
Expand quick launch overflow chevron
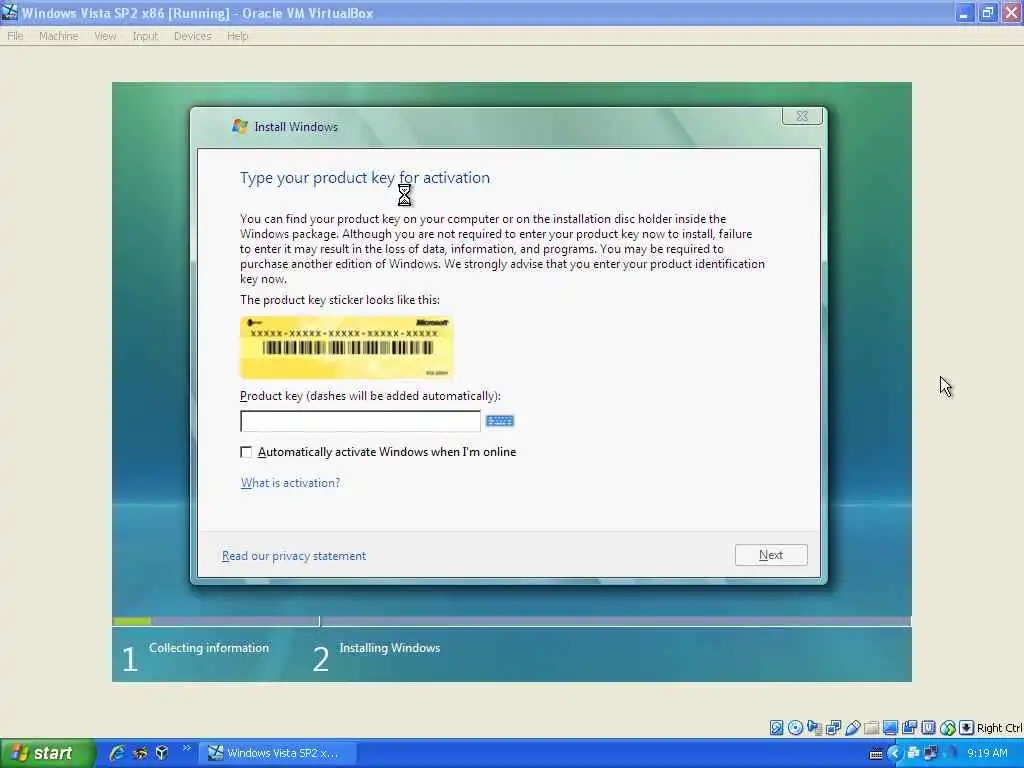(186, 748)
